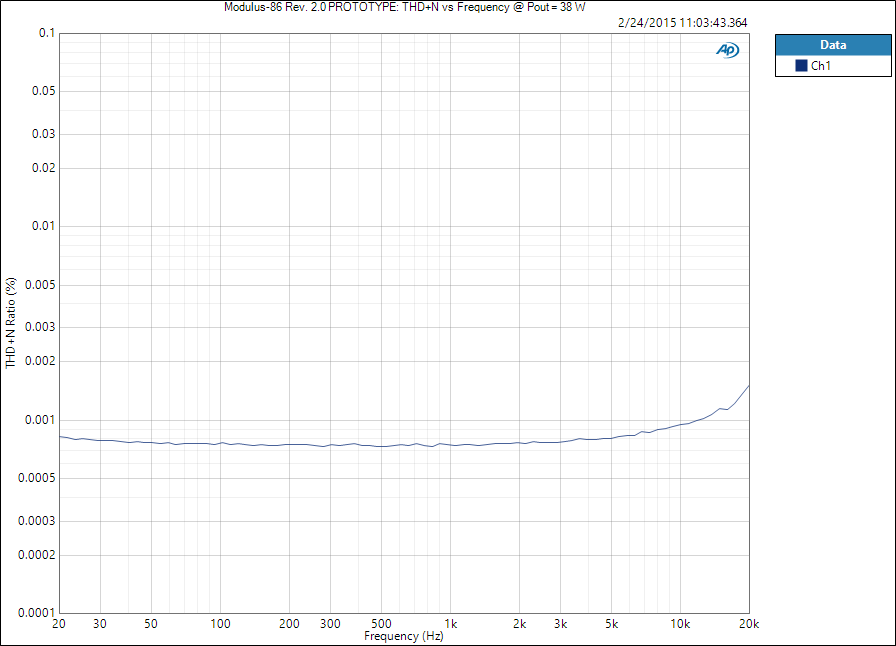
Task: Click the 300 tick label on frequency axis
Action: (330, 624)
